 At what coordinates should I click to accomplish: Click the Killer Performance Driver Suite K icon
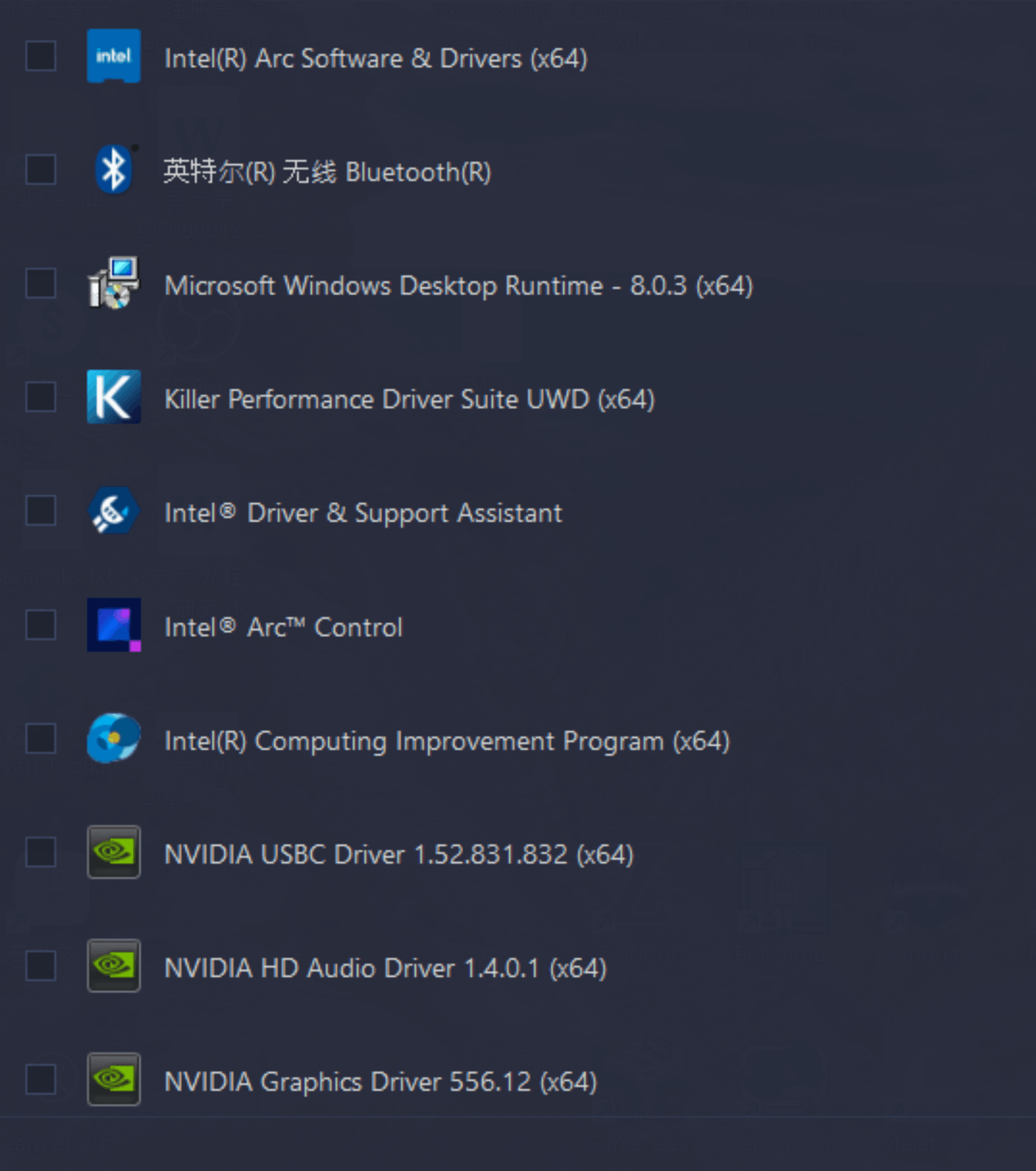pyautogui.click(x=114, y=398)
